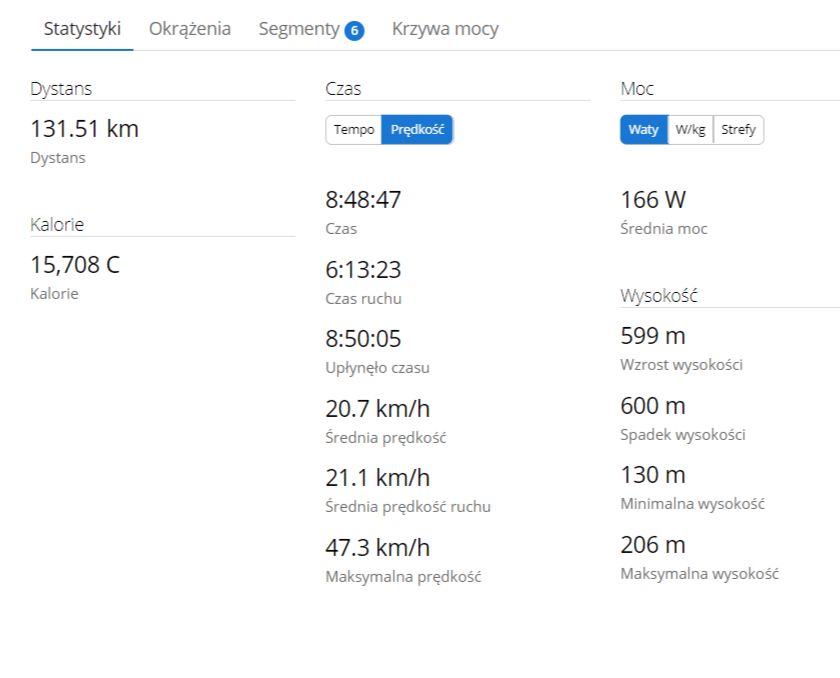The image size is (840, 678).
Task: Open the Statystyki tab
Action: (x=82, y=29)
